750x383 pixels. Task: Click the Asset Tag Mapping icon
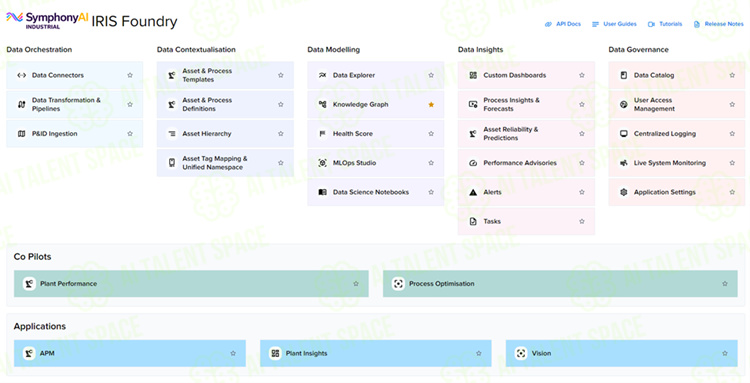click(172, 163)
